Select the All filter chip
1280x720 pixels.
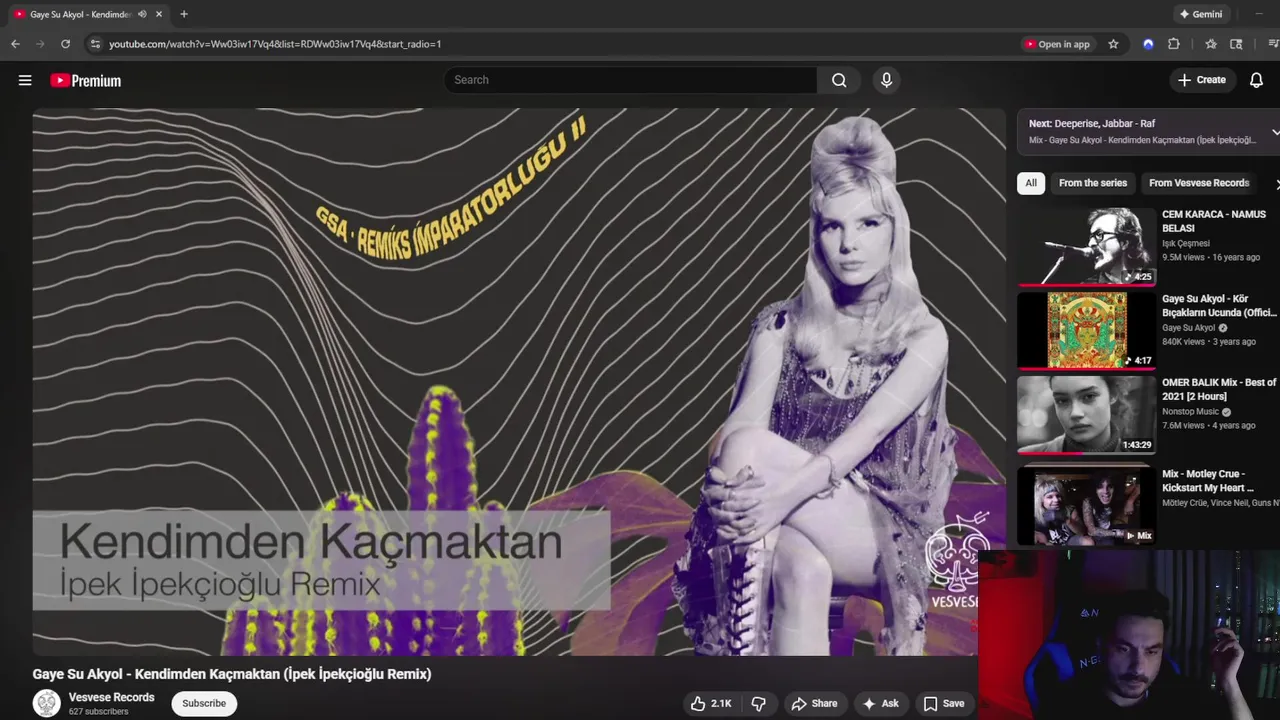pyautogui.click(x=1031, y=183)
